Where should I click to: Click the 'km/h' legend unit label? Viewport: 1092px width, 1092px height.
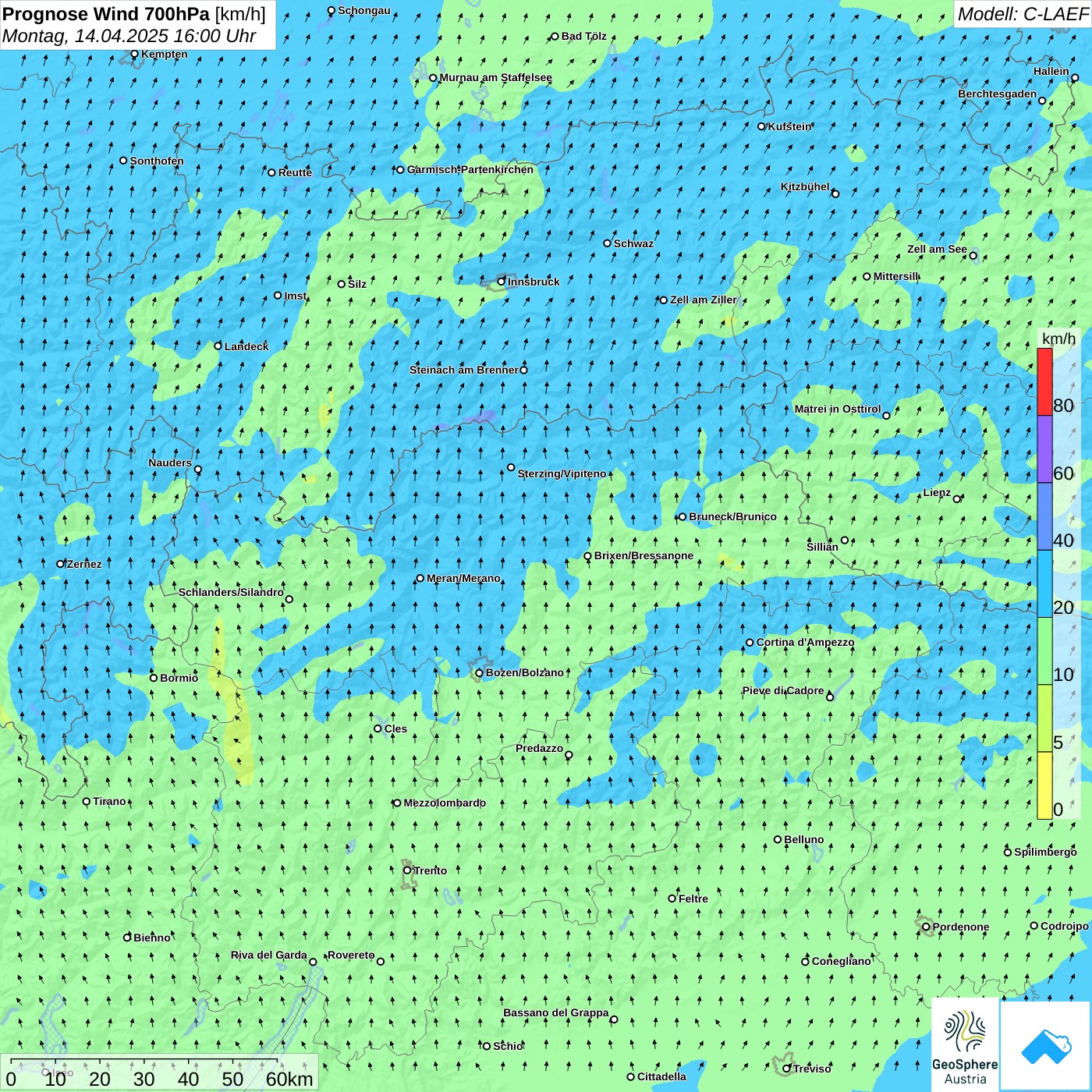1058,339
